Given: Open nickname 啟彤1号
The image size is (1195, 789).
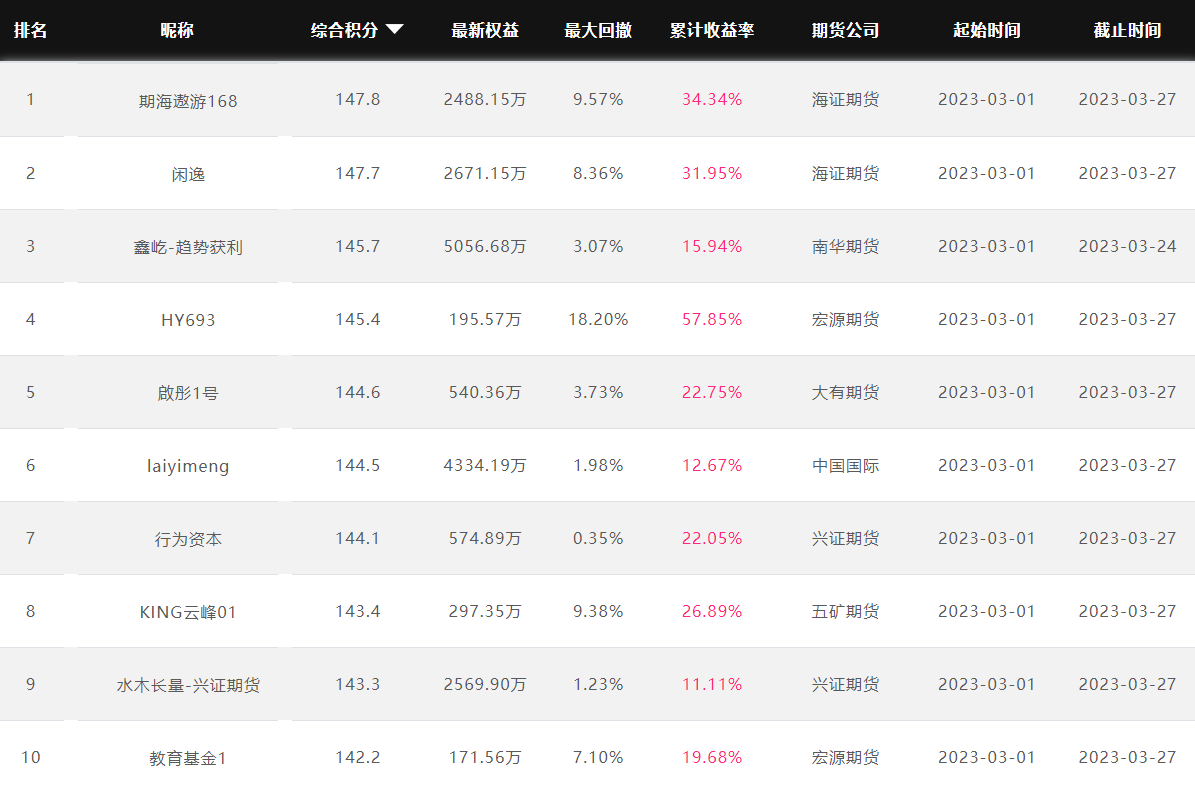Looking at the screenshot, I should pyautogui.click(x=188, y=393).
